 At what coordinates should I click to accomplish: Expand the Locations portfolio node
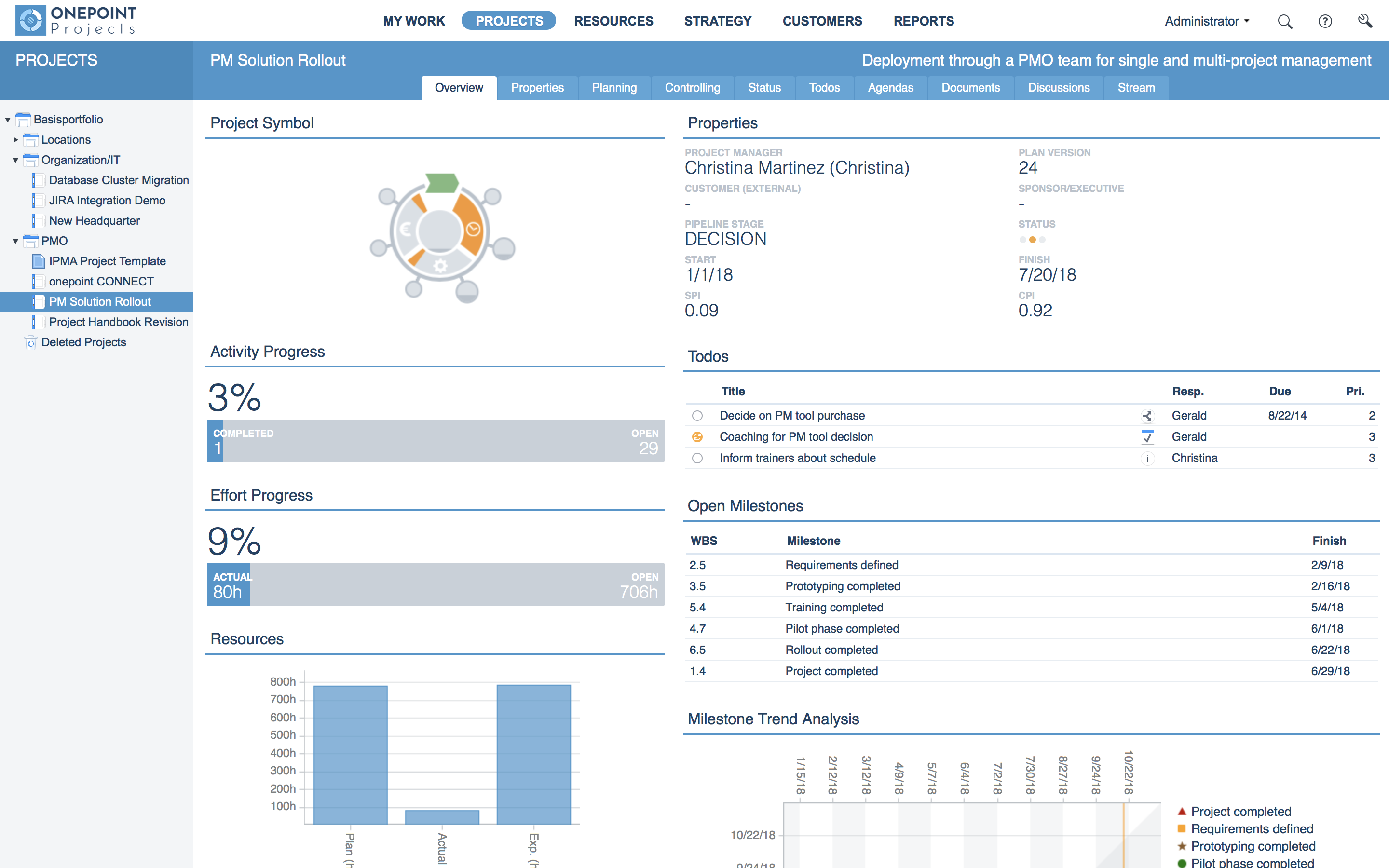click(x=15, y=139)
